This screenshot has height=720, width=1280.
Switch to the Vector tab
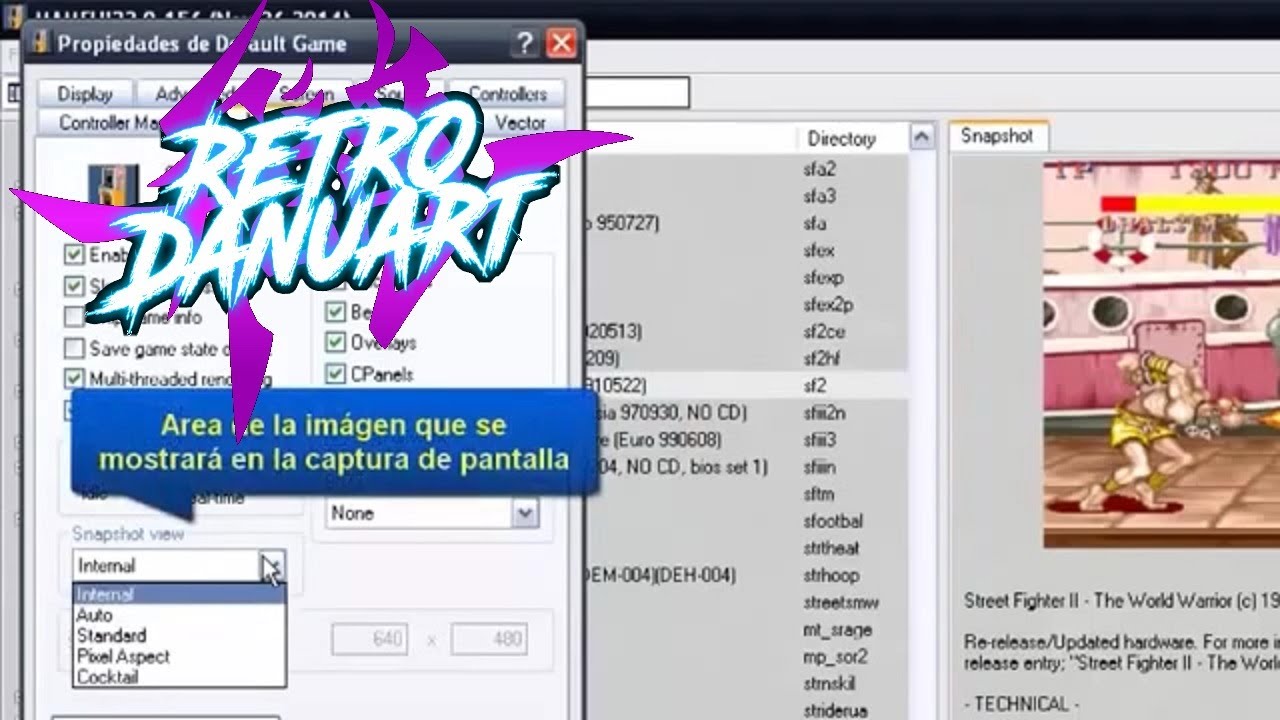(x=521, y=123)
